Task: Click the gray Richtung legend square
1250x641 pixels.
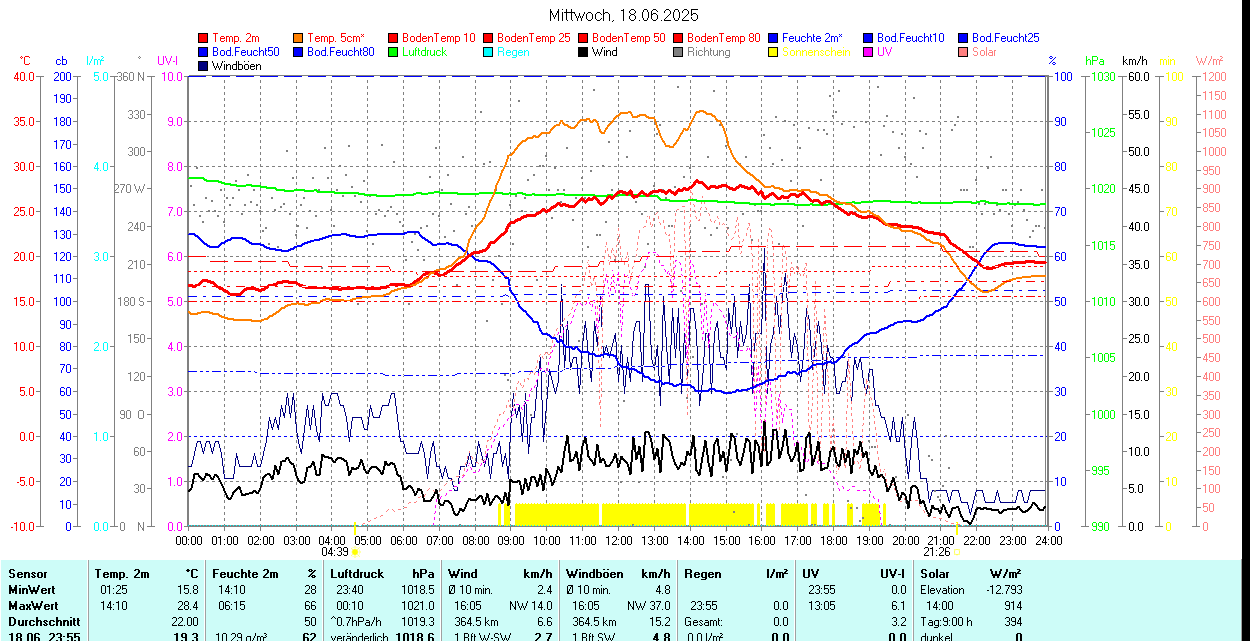Action: (x=679, y=52)
